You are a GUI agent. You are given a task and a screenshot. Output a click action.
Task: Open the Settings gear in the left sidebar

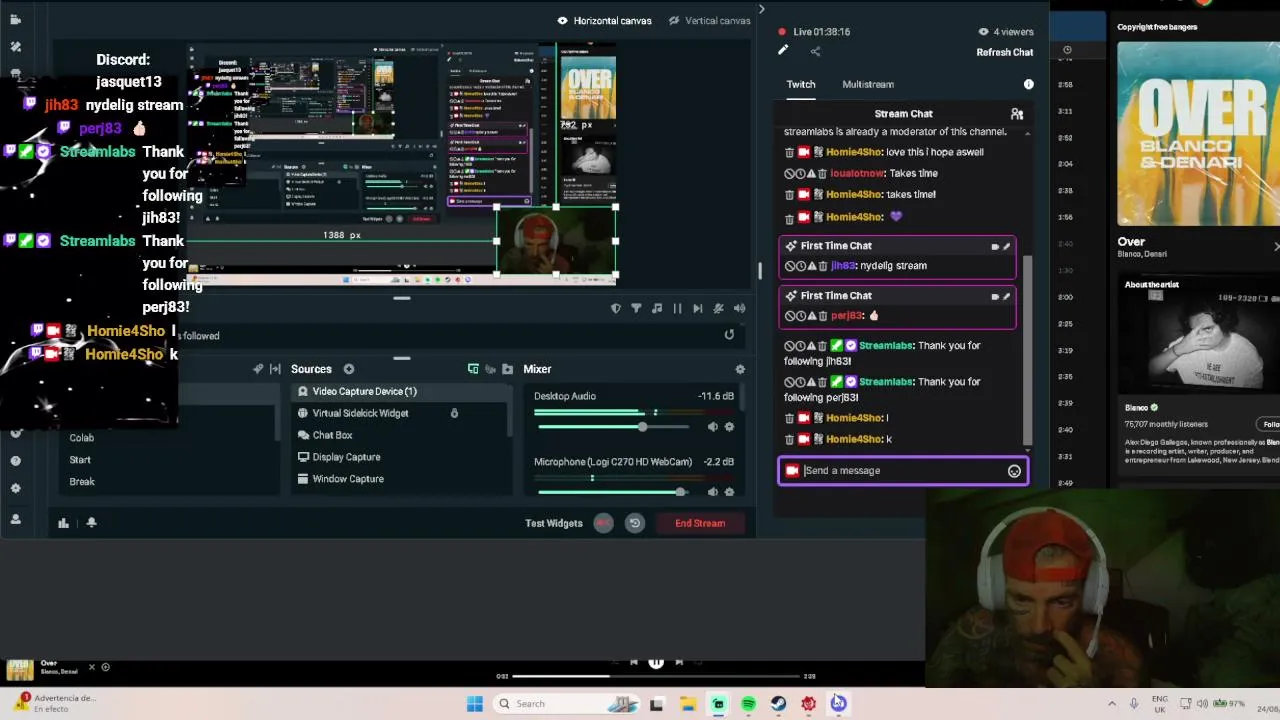pos(15,488)
